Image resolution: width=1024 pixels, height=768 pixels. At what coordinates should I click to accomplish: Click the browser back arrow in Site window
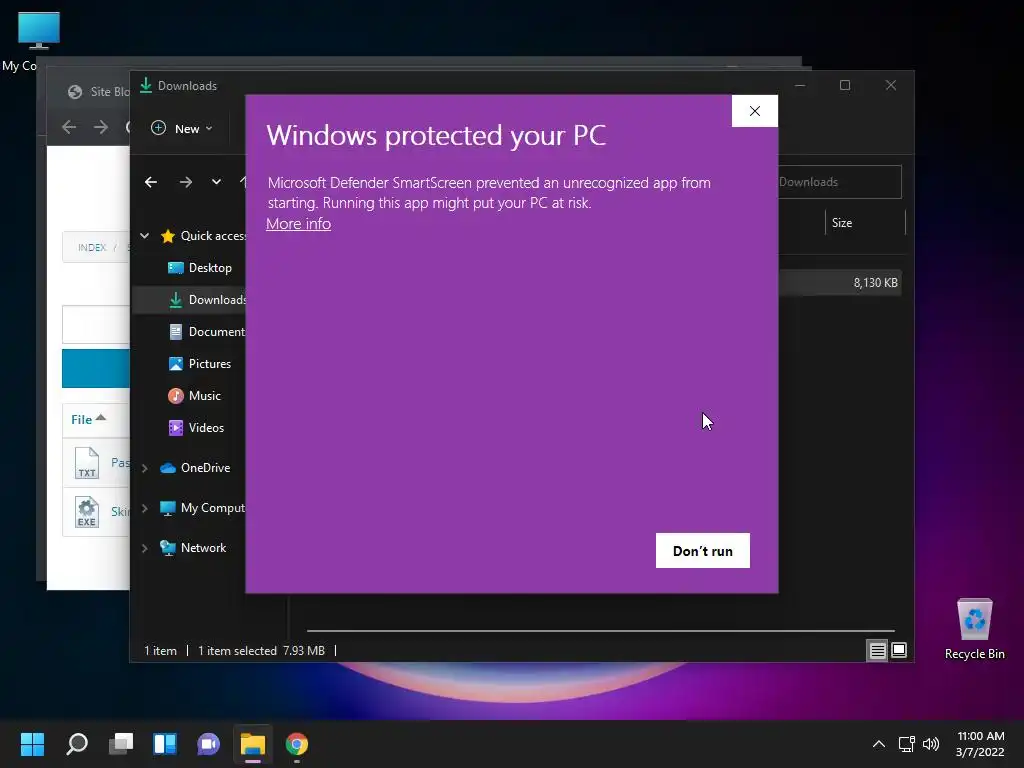pos(69,127)
